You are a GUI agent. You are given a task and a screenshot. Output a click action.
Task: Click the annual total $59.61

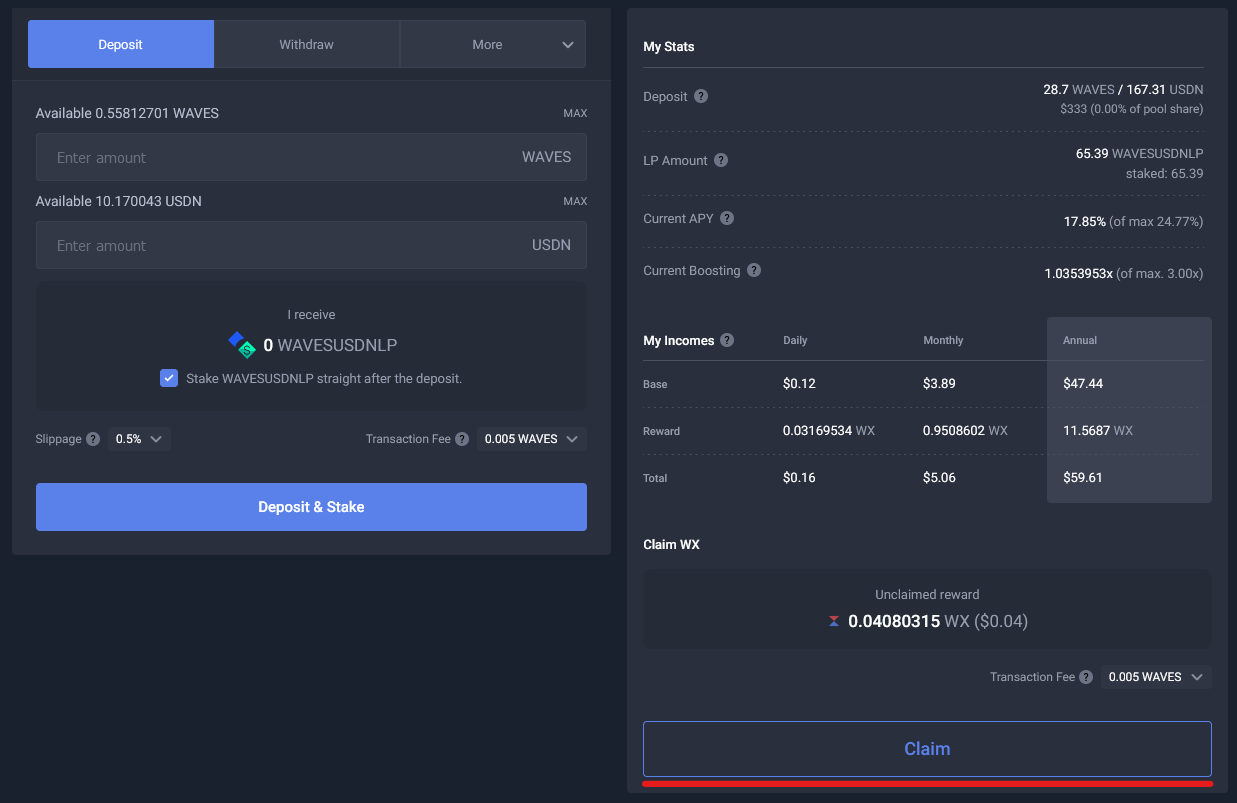pos(1083,478)
